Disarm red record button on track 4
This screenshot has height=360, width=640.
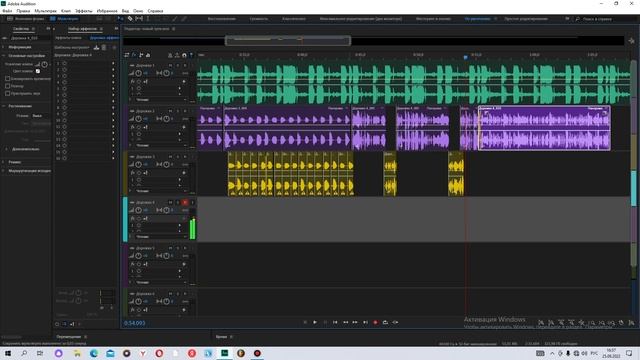pyautogui.click(x=185, y=202)
